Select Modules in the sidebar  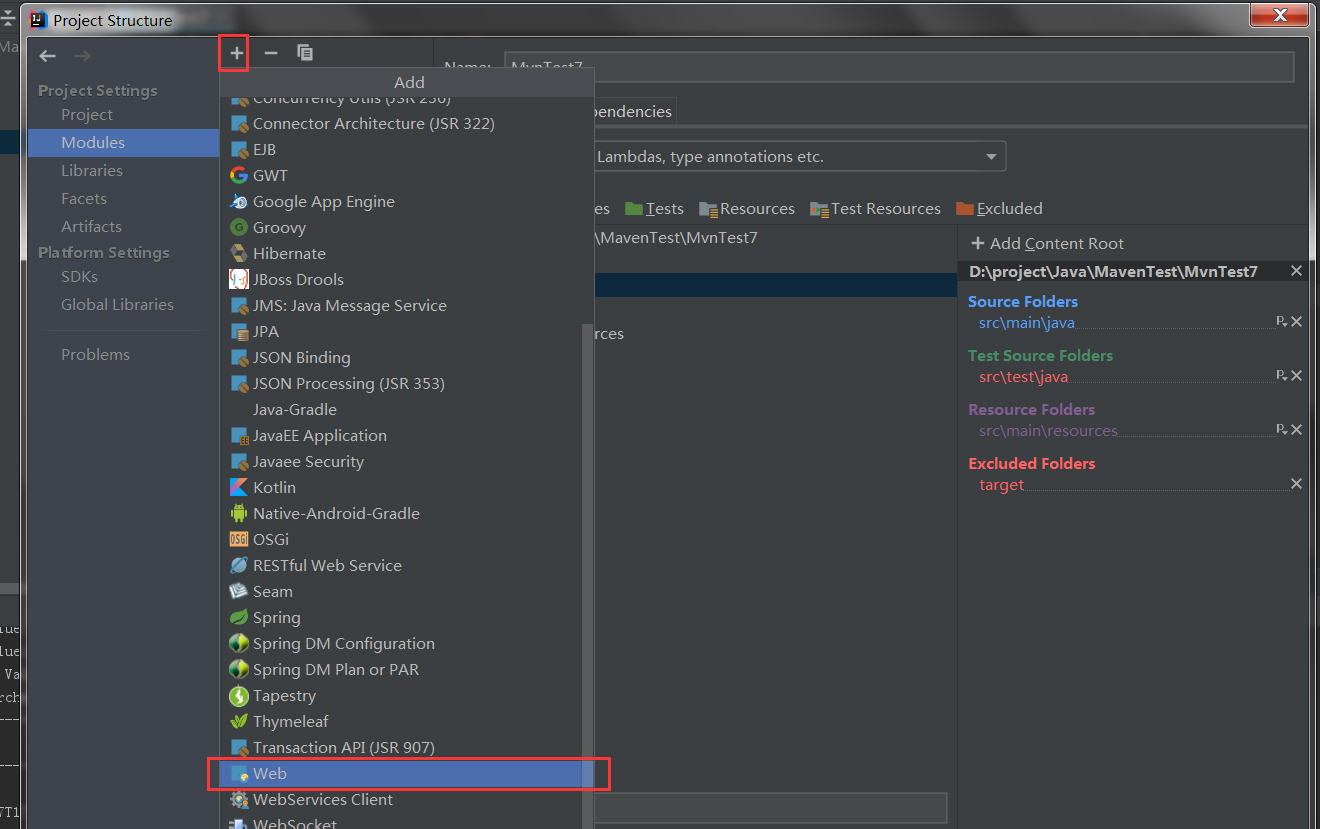coord(123,143)
